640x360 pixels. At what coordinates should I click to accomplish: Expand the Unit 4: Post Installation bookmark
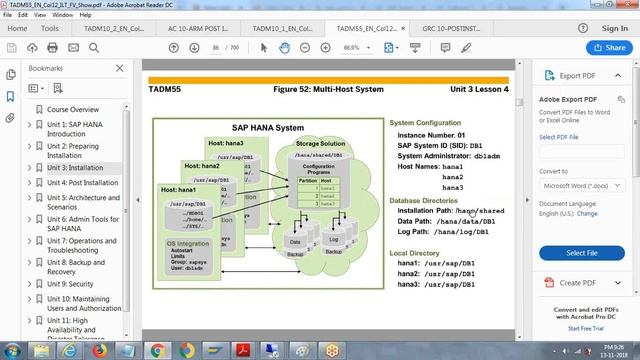pos(29,183)
